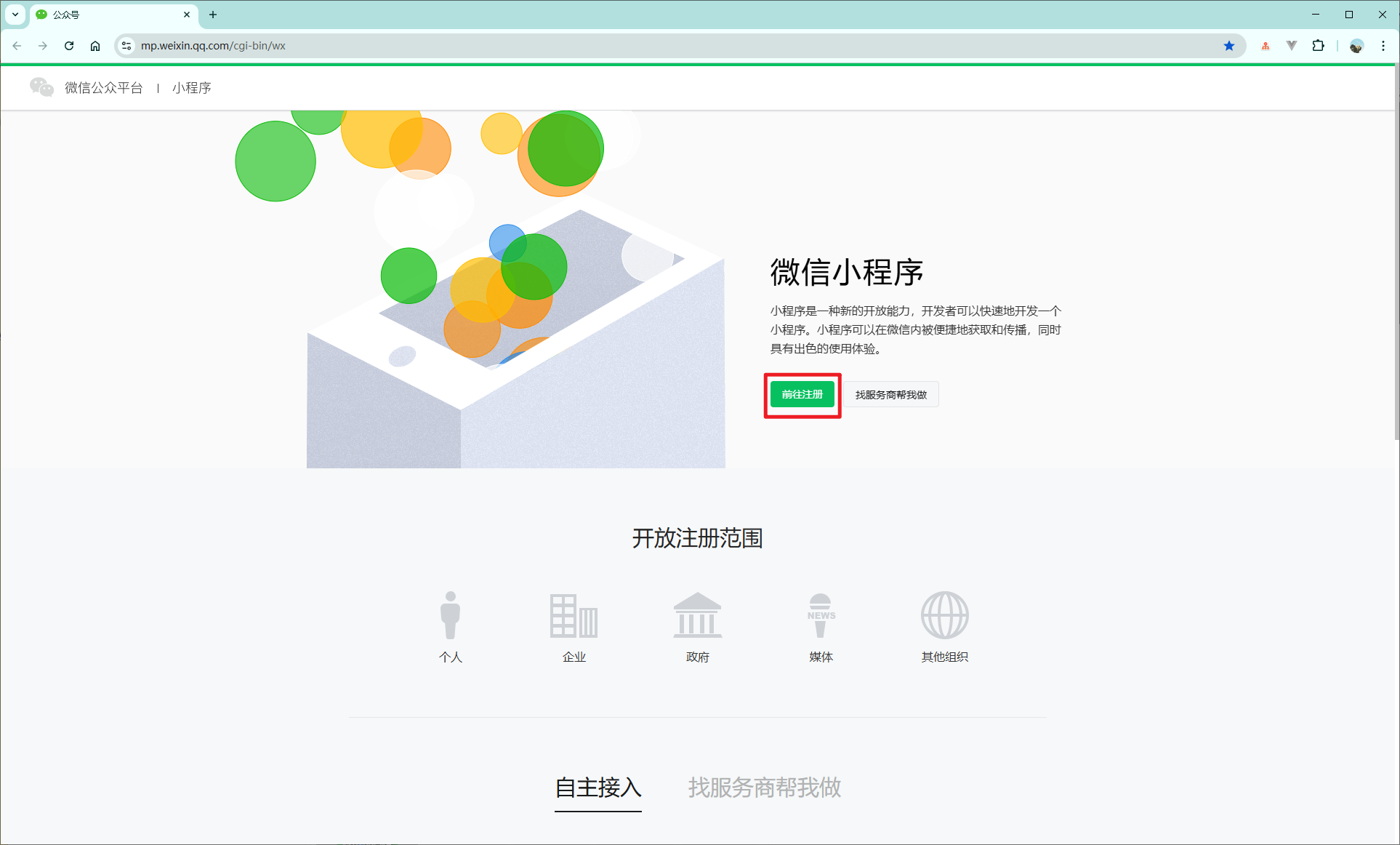The width and height of the screenshot is (1400, 845).
Task: Click the bookmark star icon
Action: (1229, 46)
